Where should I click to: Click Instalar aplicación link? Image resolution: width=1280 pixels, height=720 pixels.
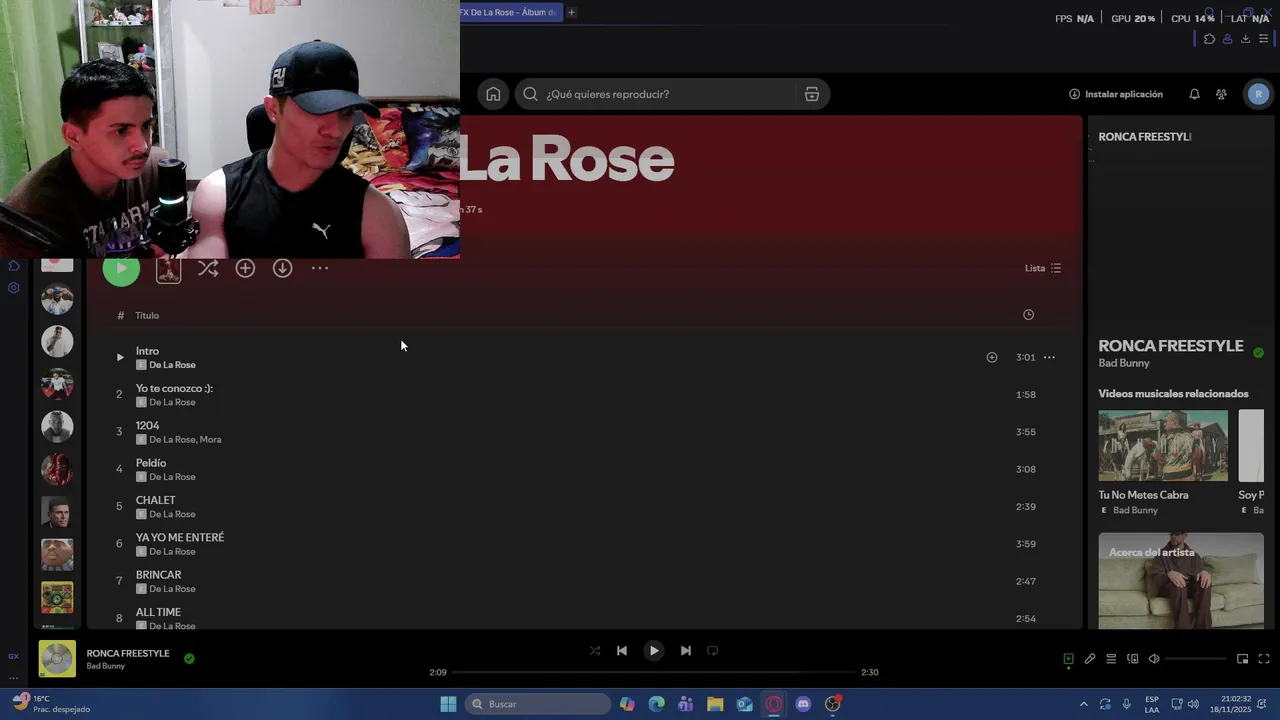tap(1116, 94)
